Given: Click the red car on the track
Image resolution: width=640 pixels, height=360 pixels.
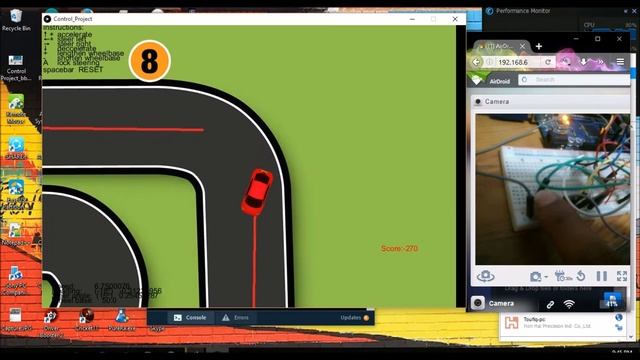Looking at the screenshot, I should [257, 192].
